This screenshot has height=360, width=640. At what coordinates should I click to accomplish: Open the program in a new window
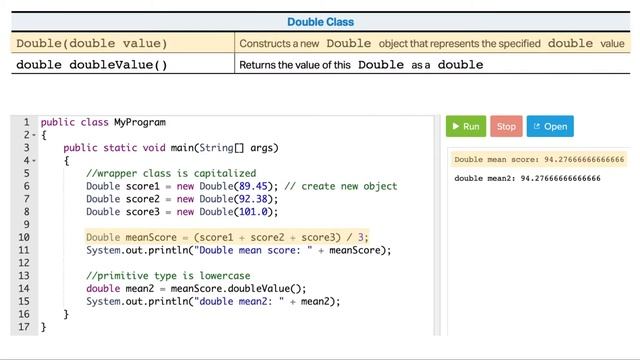[x=550, y=127]
